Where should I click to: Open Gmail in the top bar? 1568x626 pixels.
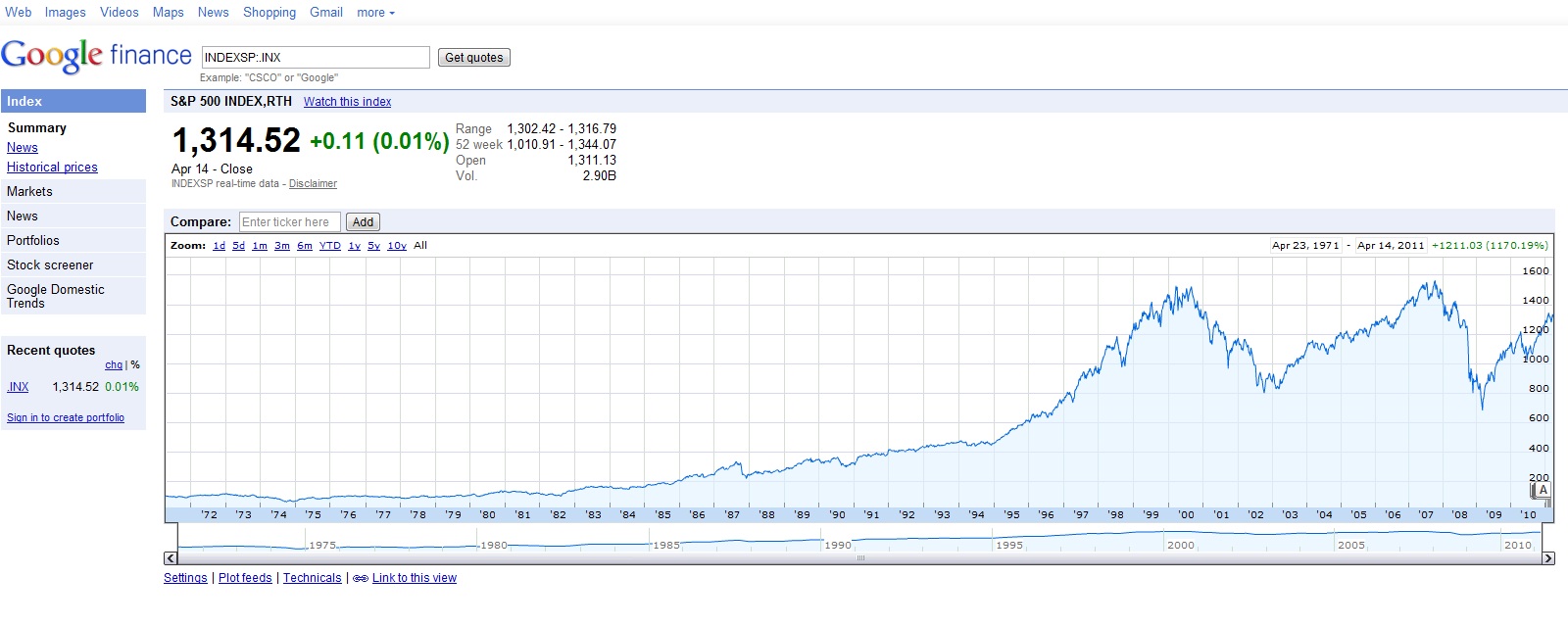[326, 13]
